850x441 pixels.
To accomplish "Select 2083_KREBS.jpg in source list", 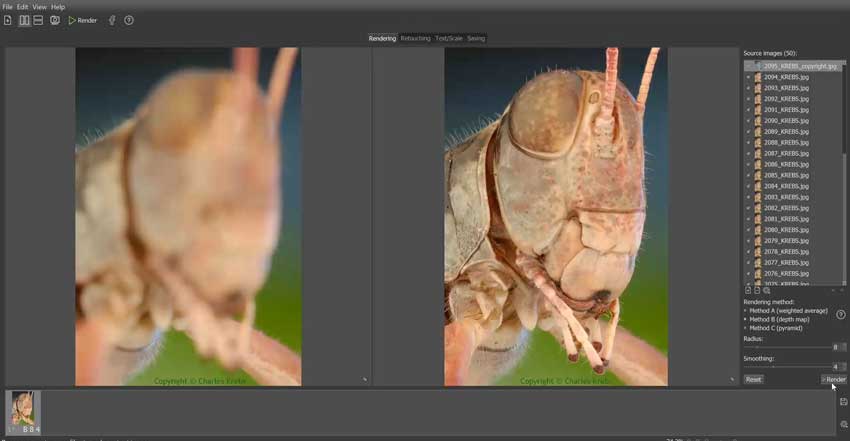I will click(786, 197).
